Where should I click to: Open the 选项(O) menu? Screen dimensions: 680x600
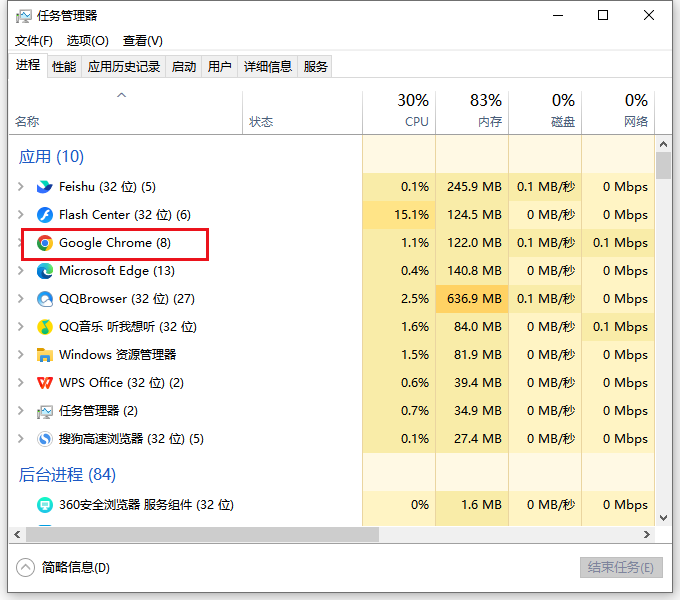point(88,41)
